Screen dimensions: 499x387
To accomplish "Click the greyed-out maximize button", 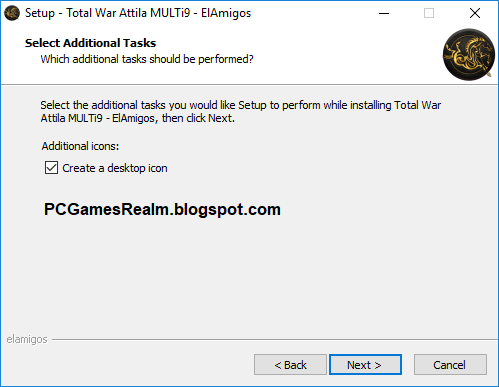I will tap(429, 13).
